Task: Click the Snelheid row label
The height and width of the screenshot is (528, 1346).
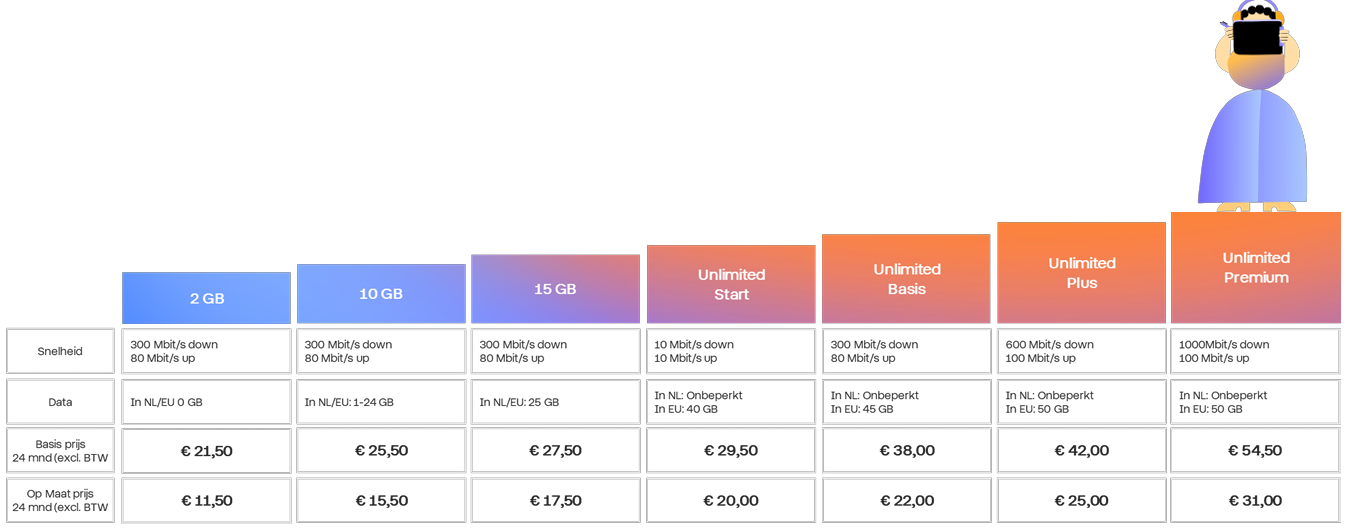Action: pyautogui.click(x=60, y=351)
